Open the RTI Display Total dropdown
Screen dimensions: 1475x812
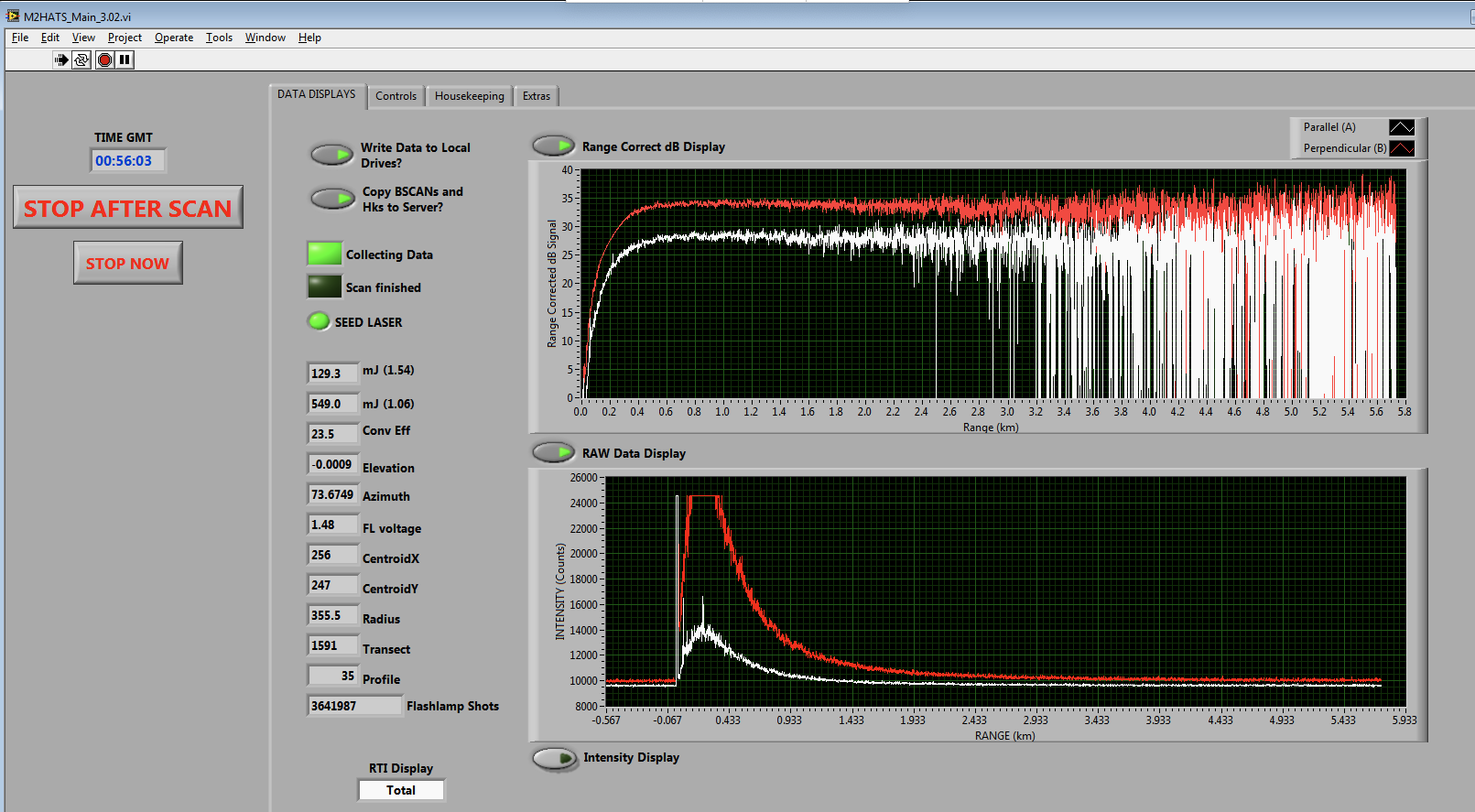pos(401,790)
